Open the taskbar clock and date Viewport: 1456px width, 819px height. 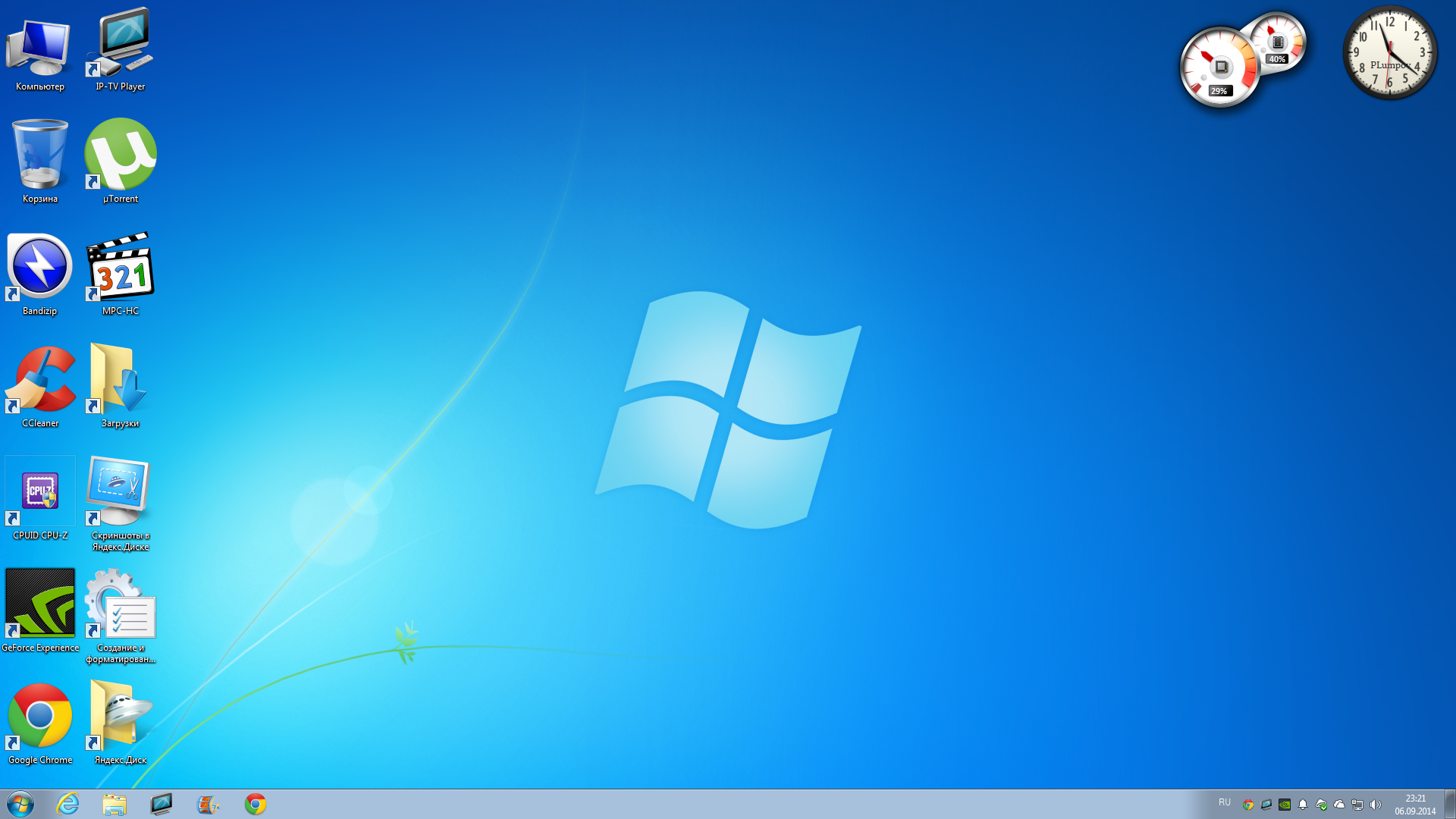coord(1414,805)
